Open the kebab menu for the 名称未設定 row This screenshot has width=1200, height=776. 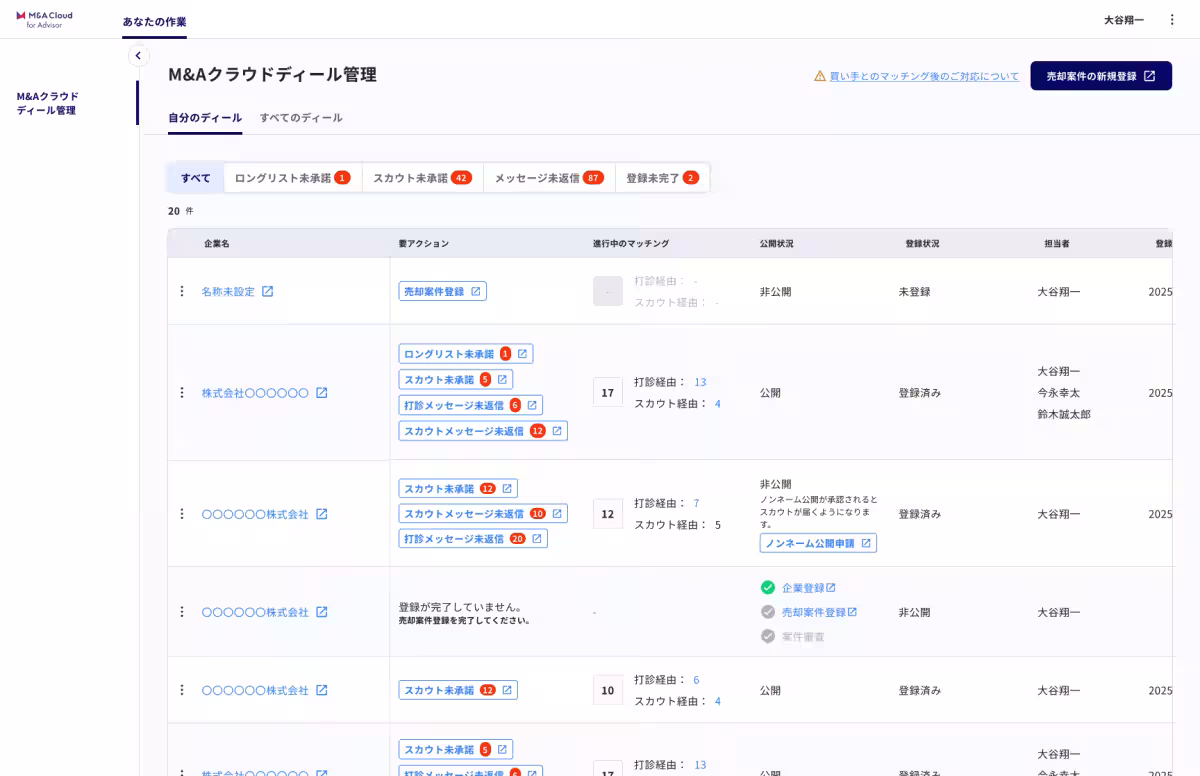[182, 291]
